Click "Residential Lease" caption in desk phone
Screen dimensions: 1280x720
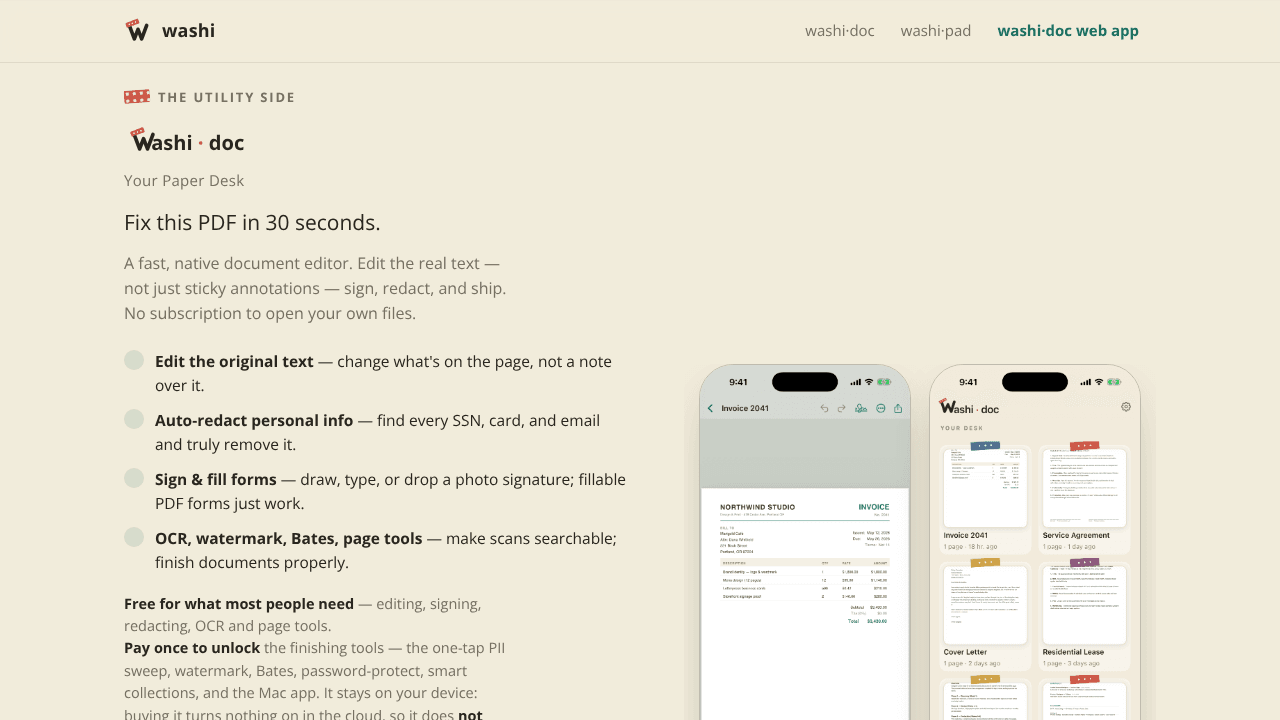click(1073, 652)
